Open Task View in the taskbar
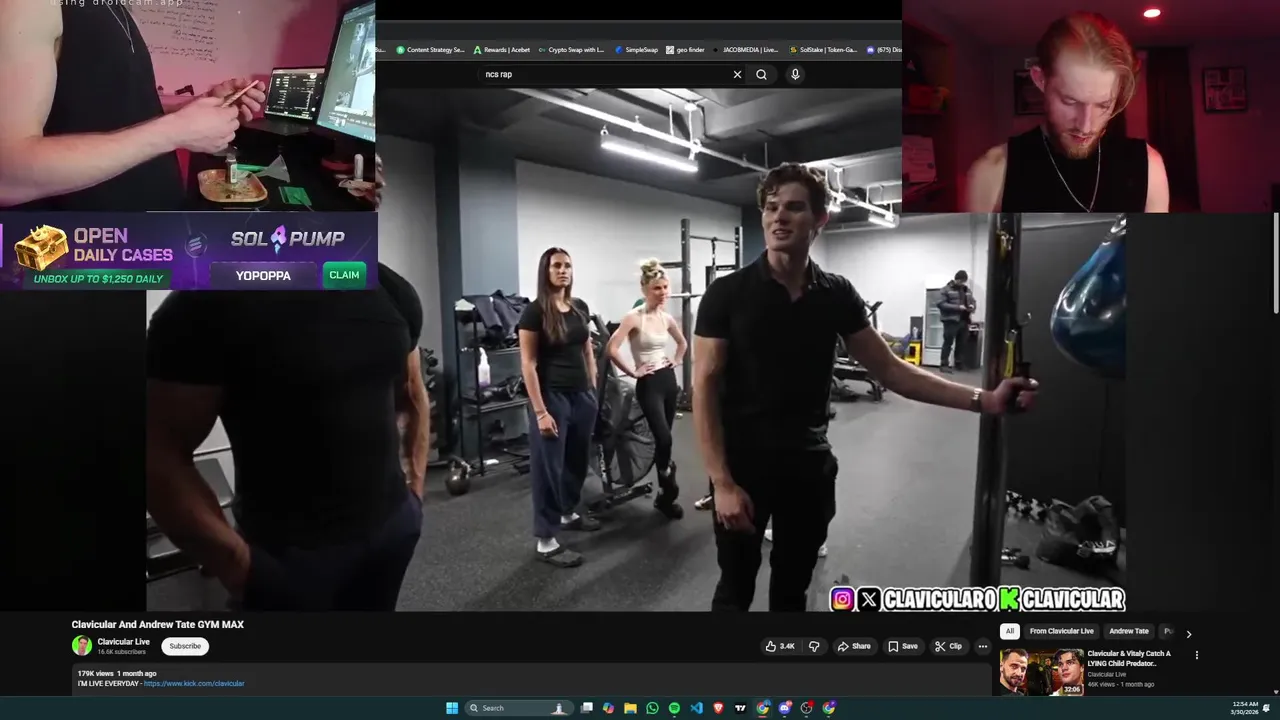Viewport: 1280px width, 720px height. tap(587, 708)
